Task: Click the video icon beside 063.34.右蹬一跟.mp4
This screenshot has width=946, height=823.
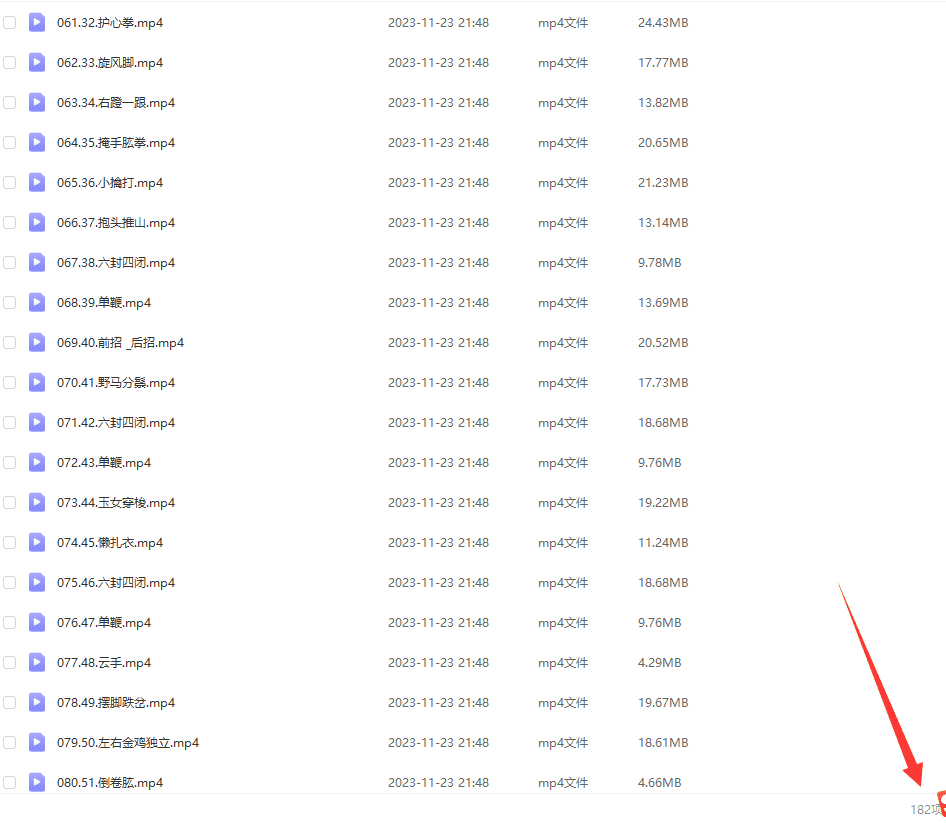Action: [x=37, y=102]
